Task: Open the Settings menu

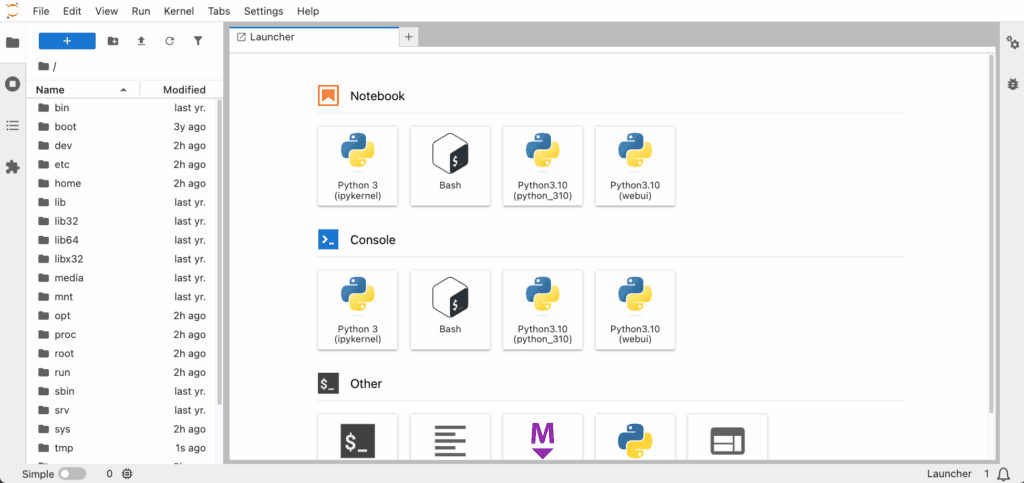Action: click(x=264, y=11)
